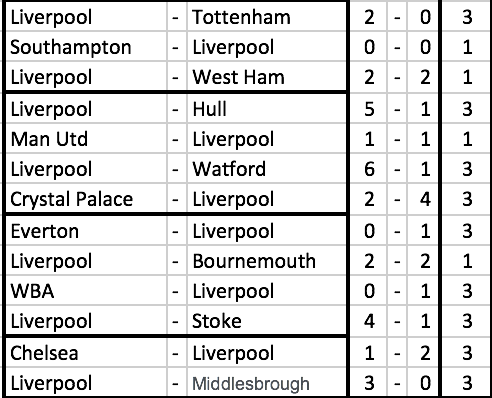This screenshot has height=398, width=492.
Task: Click the Watford cell
Action: (266, 169)
